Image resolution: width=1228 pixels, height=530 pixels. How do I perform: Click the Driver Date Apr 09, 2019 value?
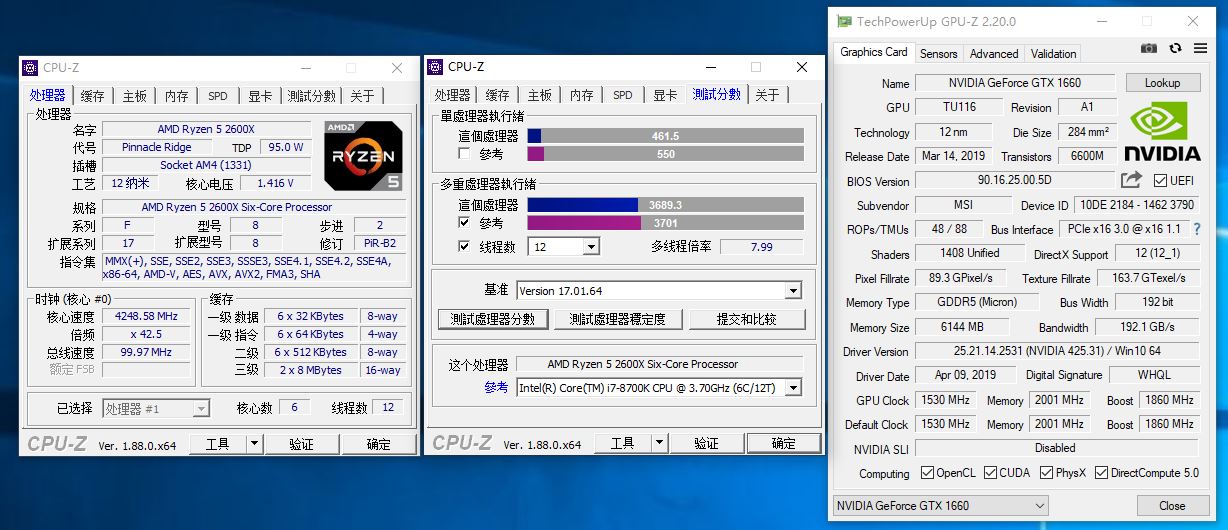tap(965, 376)
